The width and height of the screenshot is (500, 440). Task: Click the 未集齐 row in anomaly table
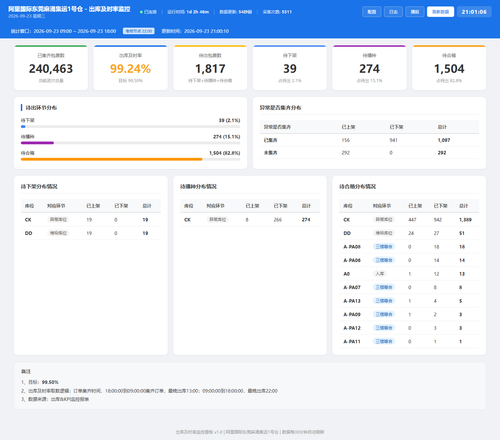click(369, 153)
